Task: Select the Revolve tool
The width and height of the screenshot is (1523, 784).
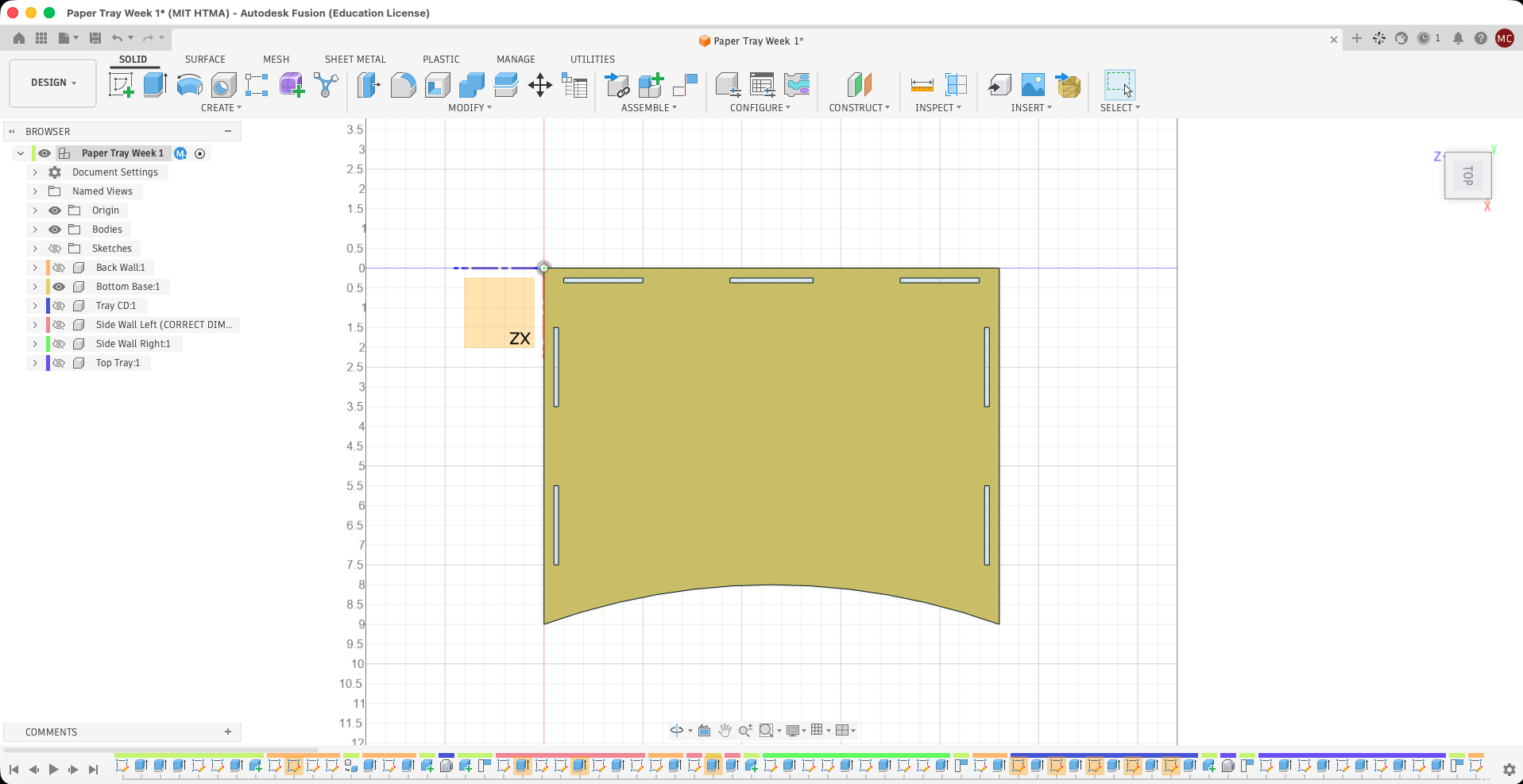Action: (x=189, y=85)
